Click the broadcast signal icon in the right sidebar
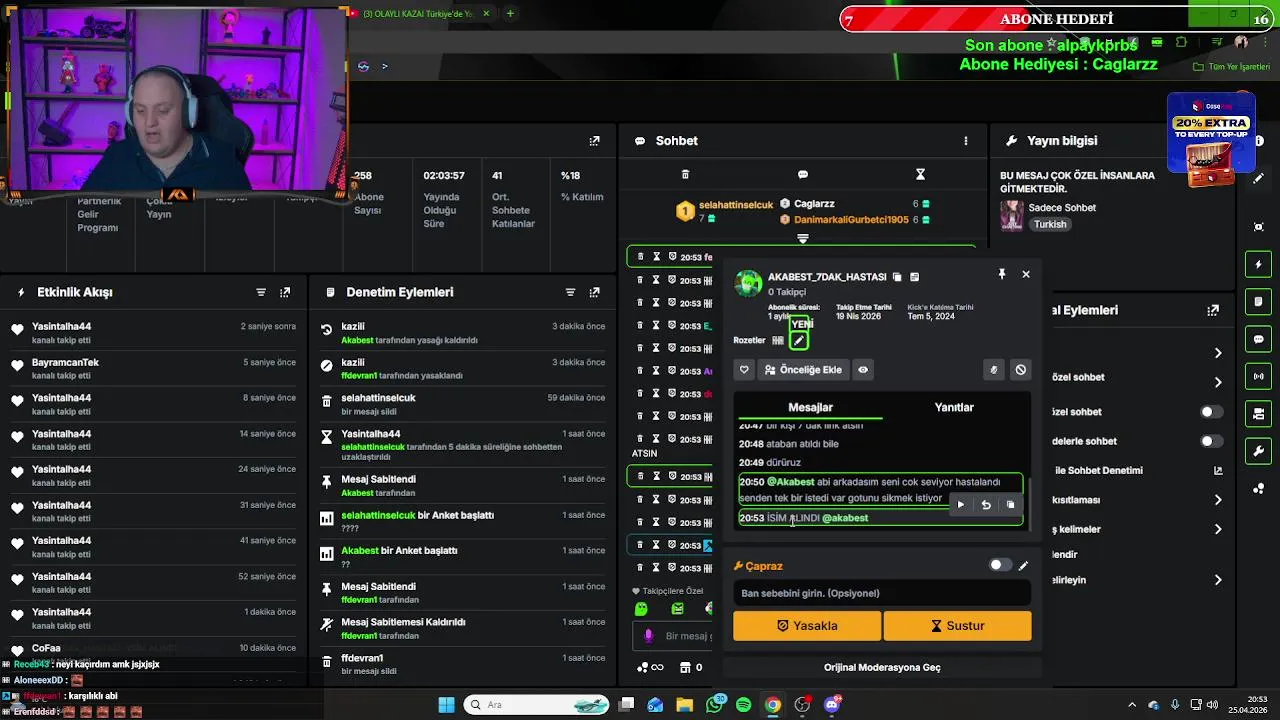Screen dimensions: 1280x720 [x=1259, y=376]
